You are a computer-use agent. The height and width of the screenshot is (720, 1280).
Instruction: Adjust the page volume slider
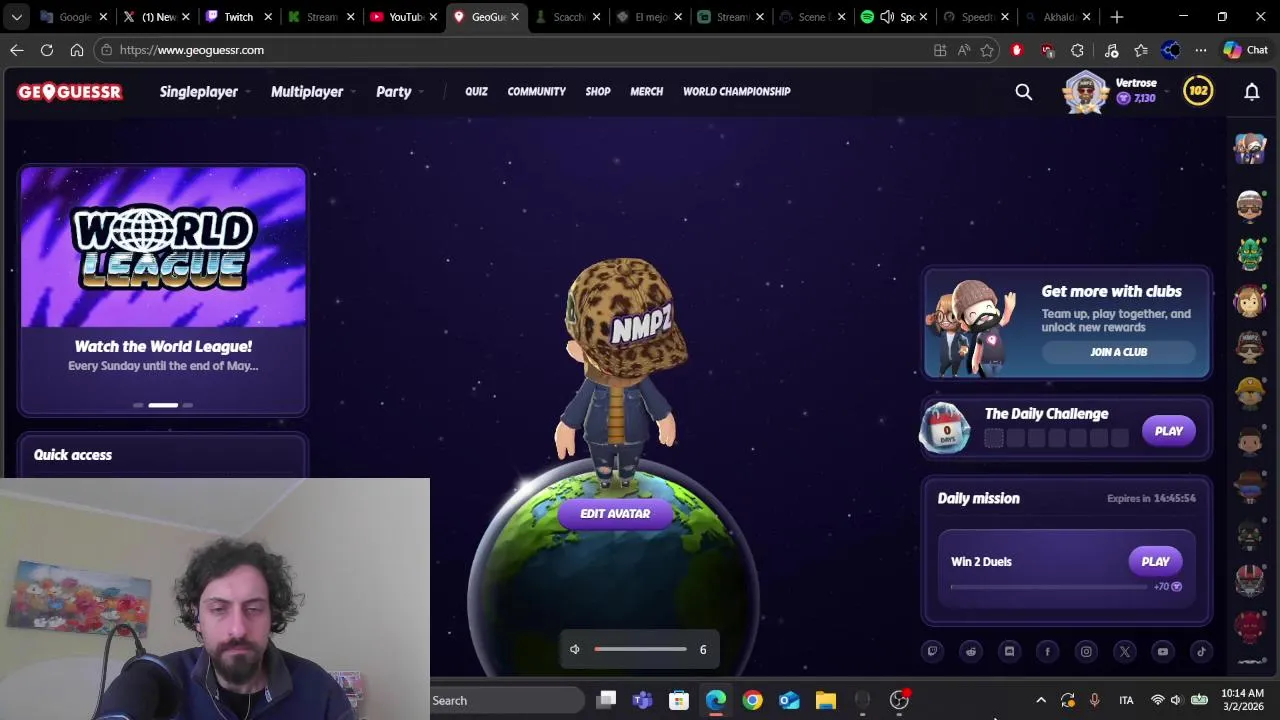coord(640,650)
